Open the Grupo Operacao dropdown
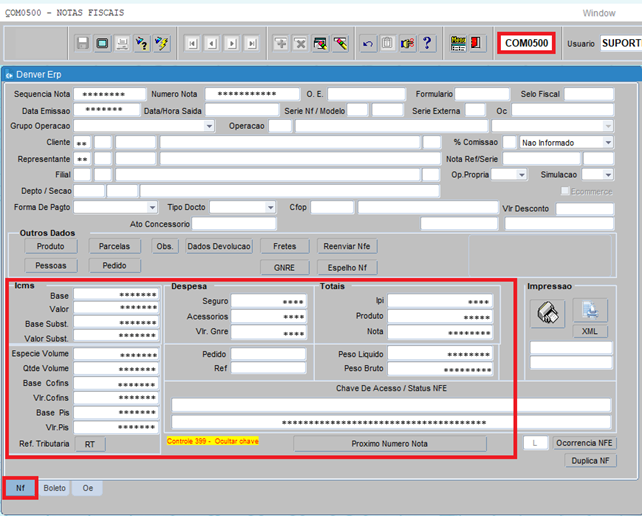The image size is (642, 516). (x=209, y=126)
